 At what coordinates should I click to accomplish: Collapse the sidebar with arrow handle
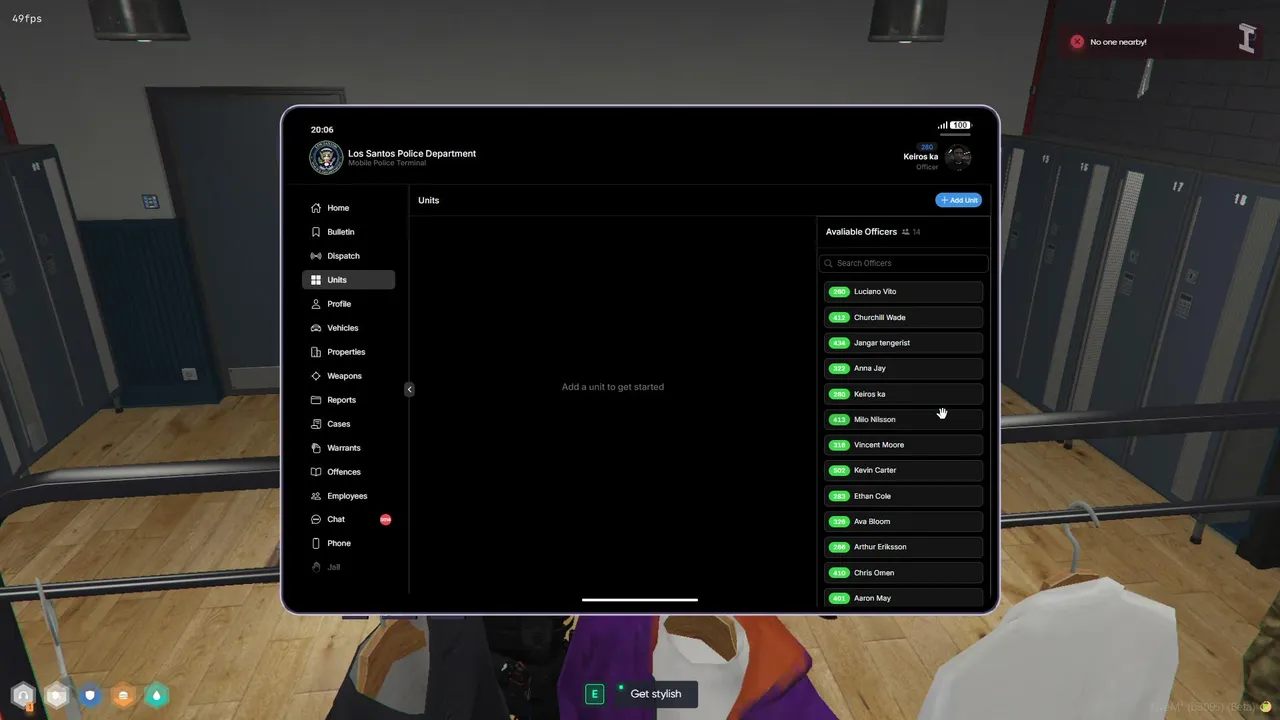pyautogui.click(x=409, y=389)
